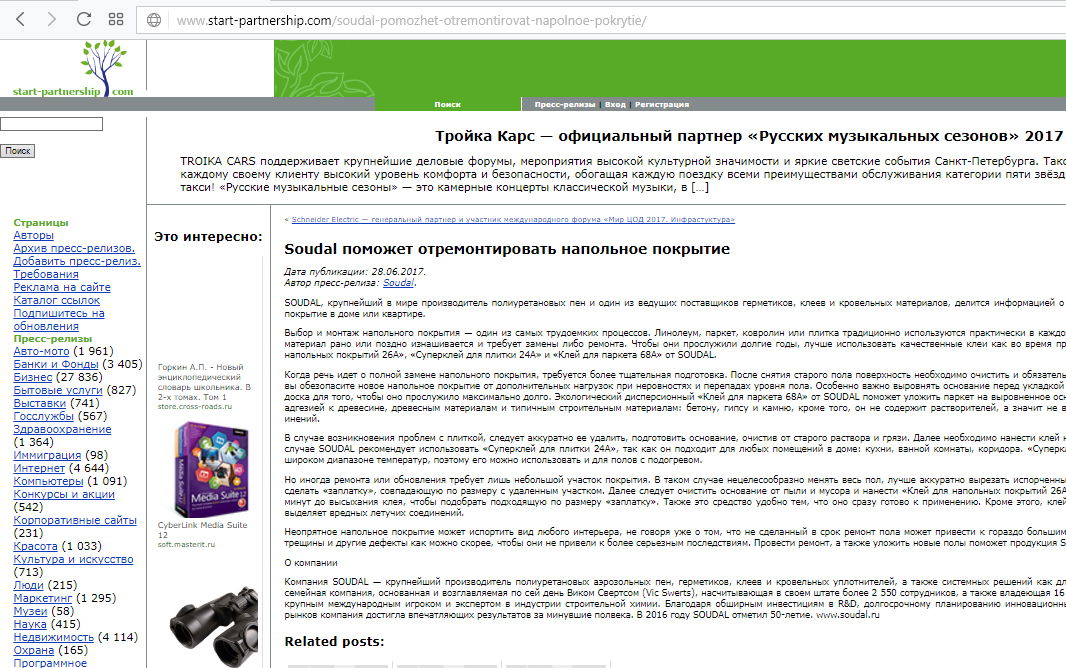Open the Конкурсы и акции category

pyautogui.click(x=64, y=494)
